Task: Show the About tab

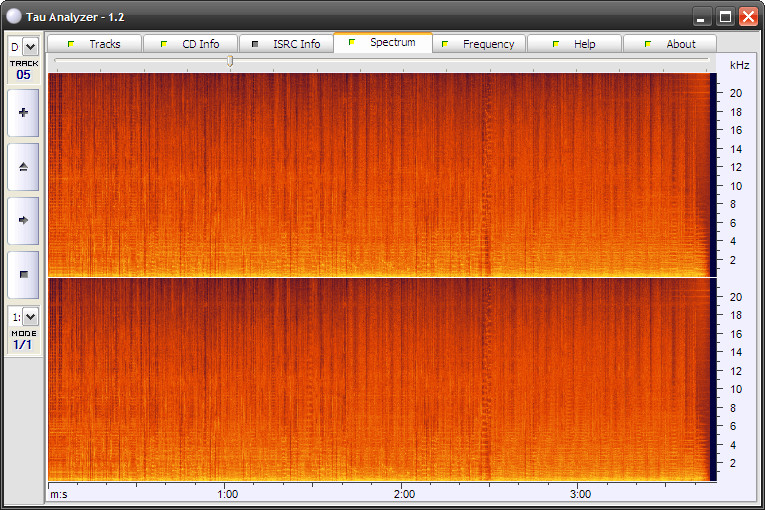Action: tap(670, 44)
